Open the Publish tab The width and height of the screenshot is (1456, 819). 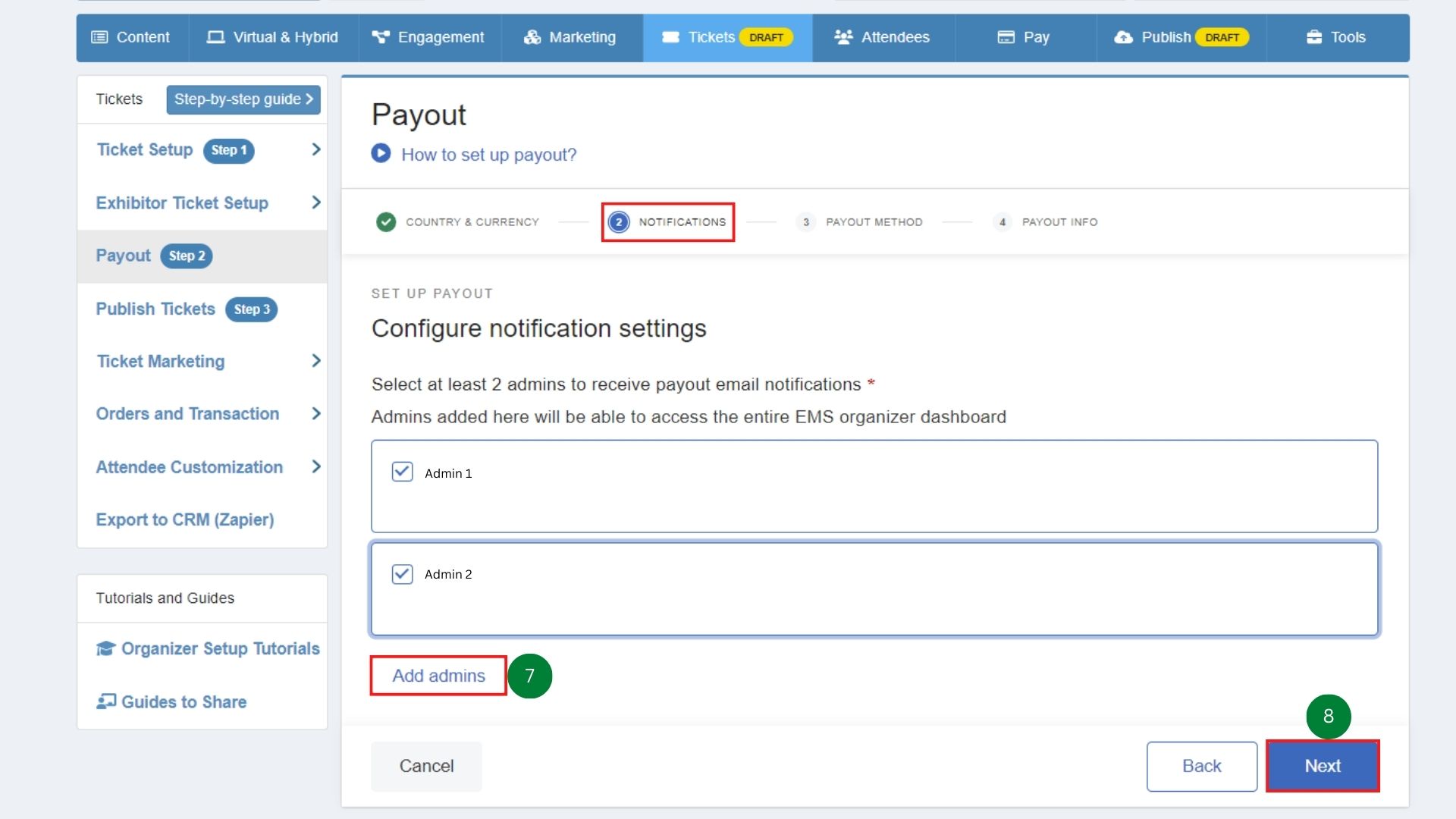coord(1165,37)
